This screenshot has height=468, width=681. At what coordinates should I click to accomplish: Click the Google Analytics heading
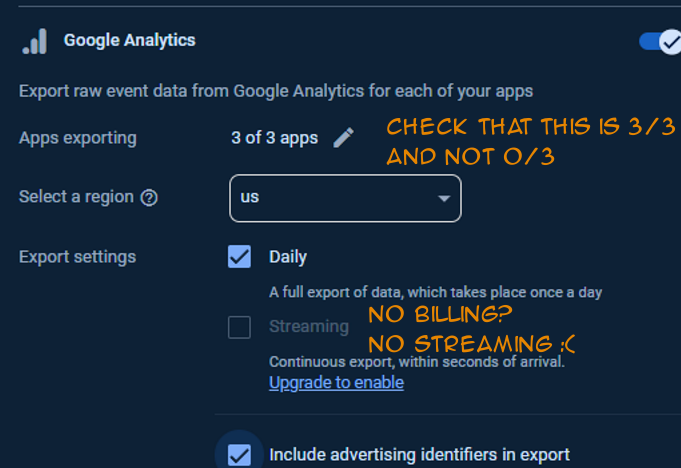click(129, 40)
